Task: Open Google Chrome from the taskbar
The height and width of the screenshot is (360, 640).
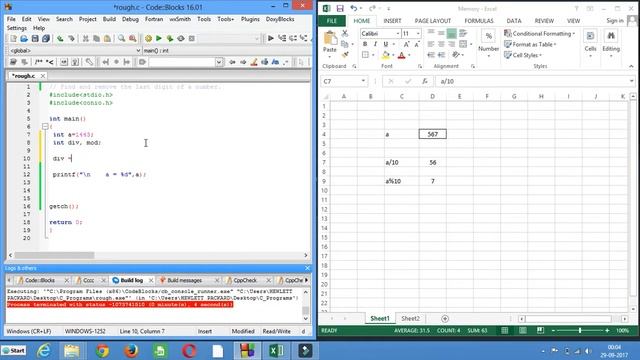Action: pos(102,351)
